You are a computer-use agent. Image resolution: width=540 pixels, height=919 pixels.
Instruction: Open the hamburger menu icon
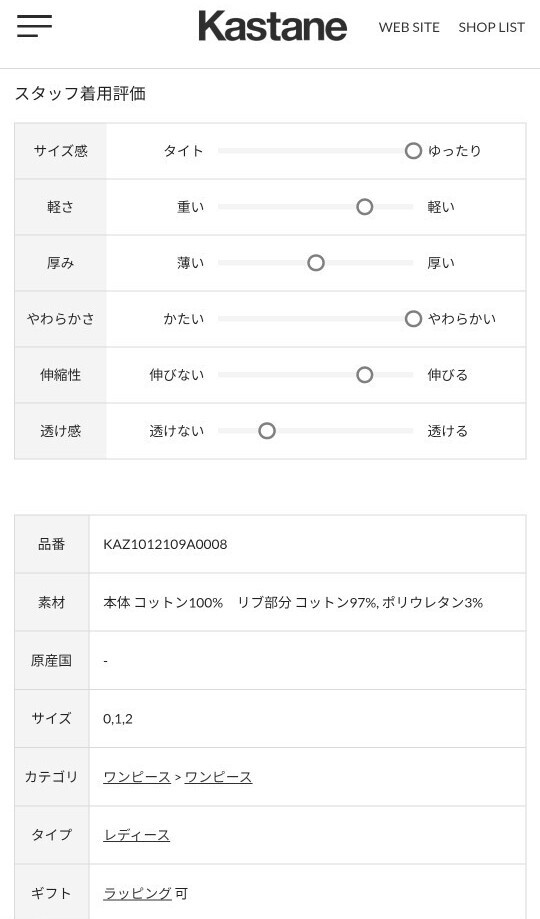[34, 26]
